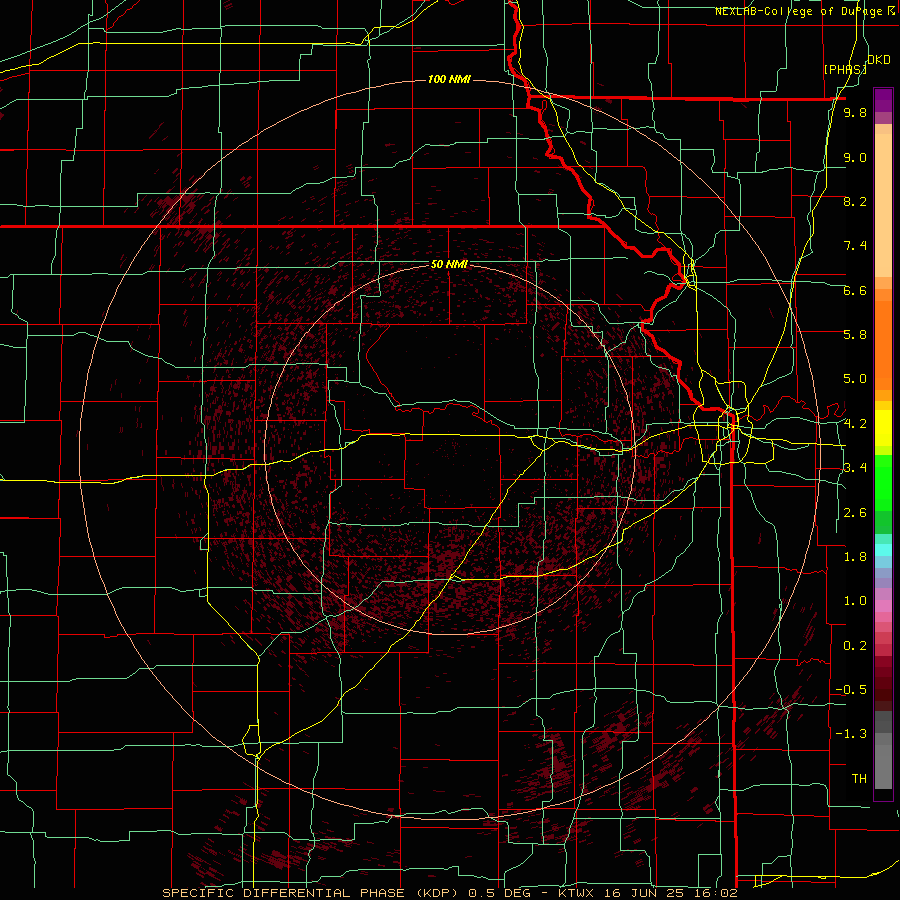
Task: Click the bright green color band of the scale
Action: click(883, 482)
